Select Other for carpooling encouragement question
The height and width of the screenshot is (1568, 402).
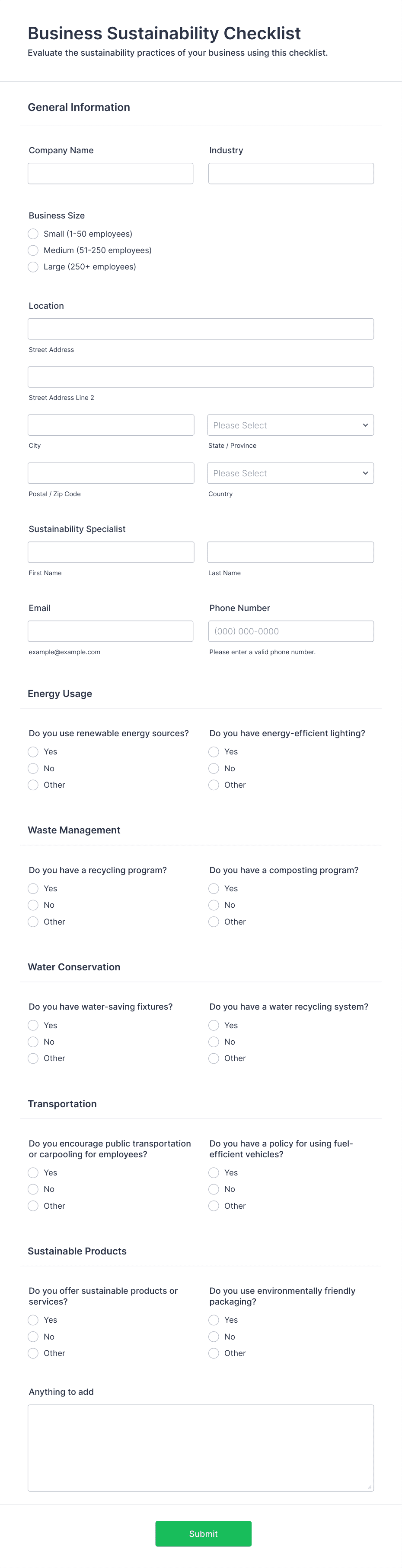[33, 1205]
